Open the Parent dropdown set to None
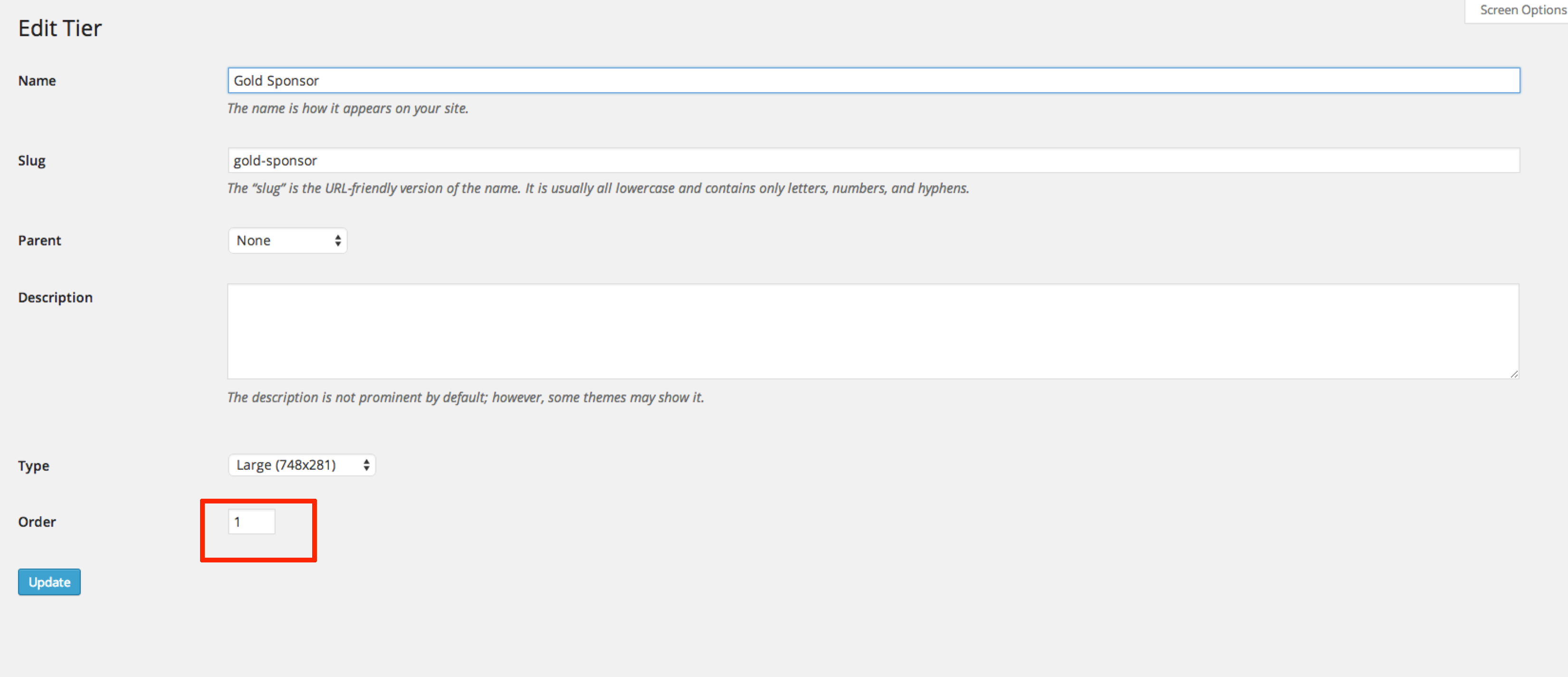This screenshot has height=677, width=1568. tap(287, 241)
